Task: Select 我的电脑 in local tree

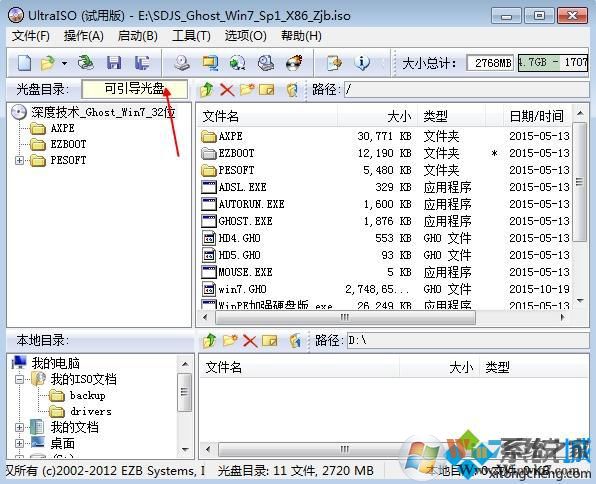Action: point(55,363)
